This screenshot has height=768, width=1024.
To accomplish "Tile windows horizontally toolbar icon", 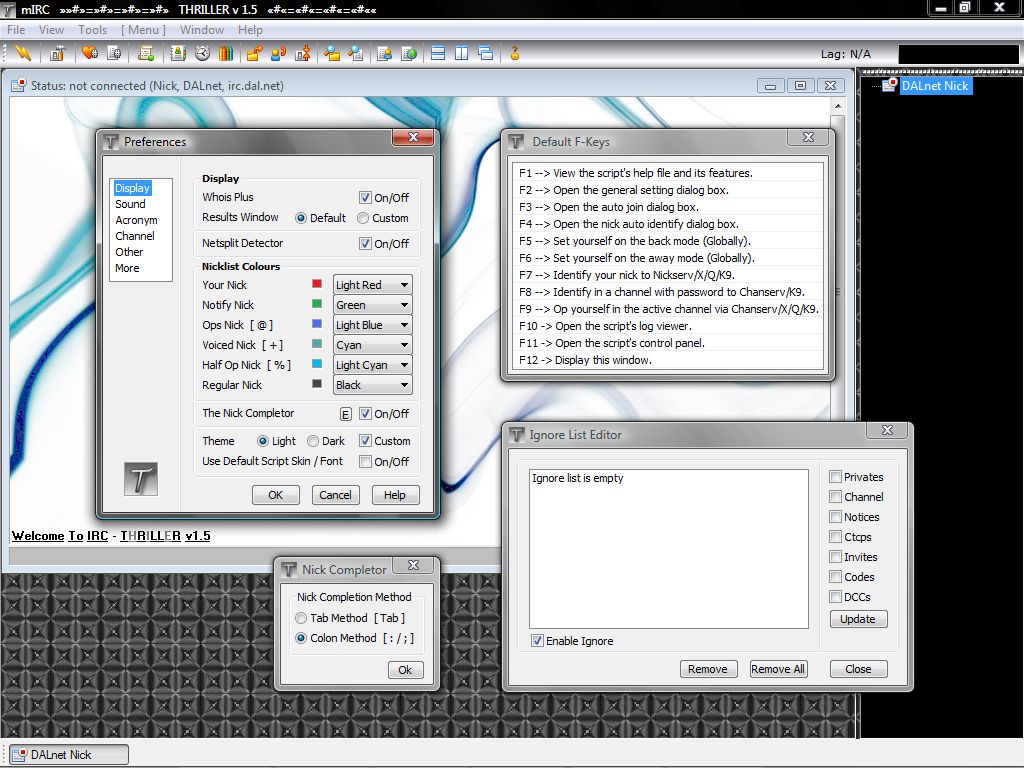I will point(438,53).
